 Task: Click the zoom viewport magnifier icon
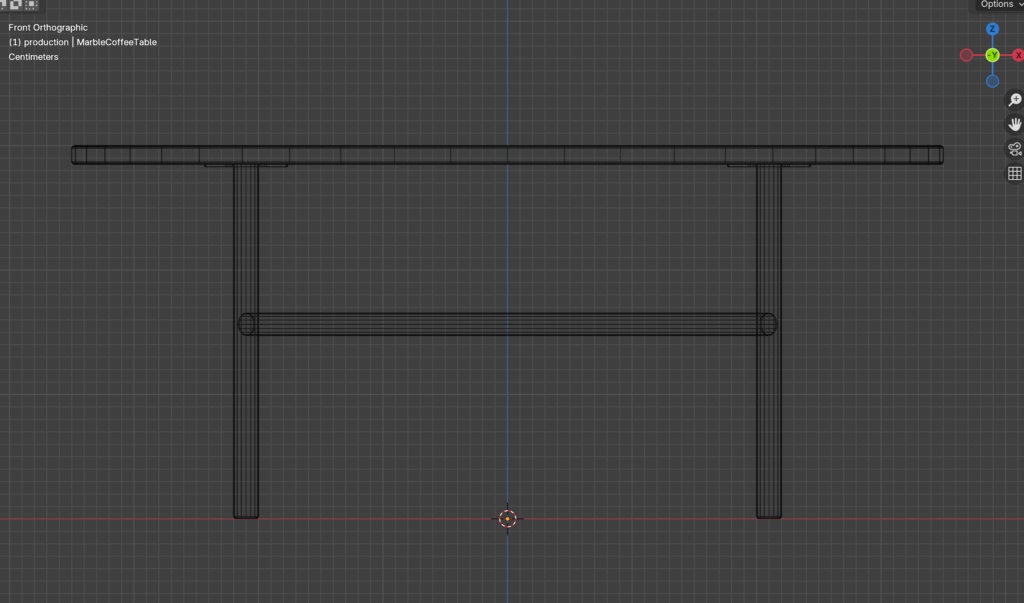[x=1014, y=100]
